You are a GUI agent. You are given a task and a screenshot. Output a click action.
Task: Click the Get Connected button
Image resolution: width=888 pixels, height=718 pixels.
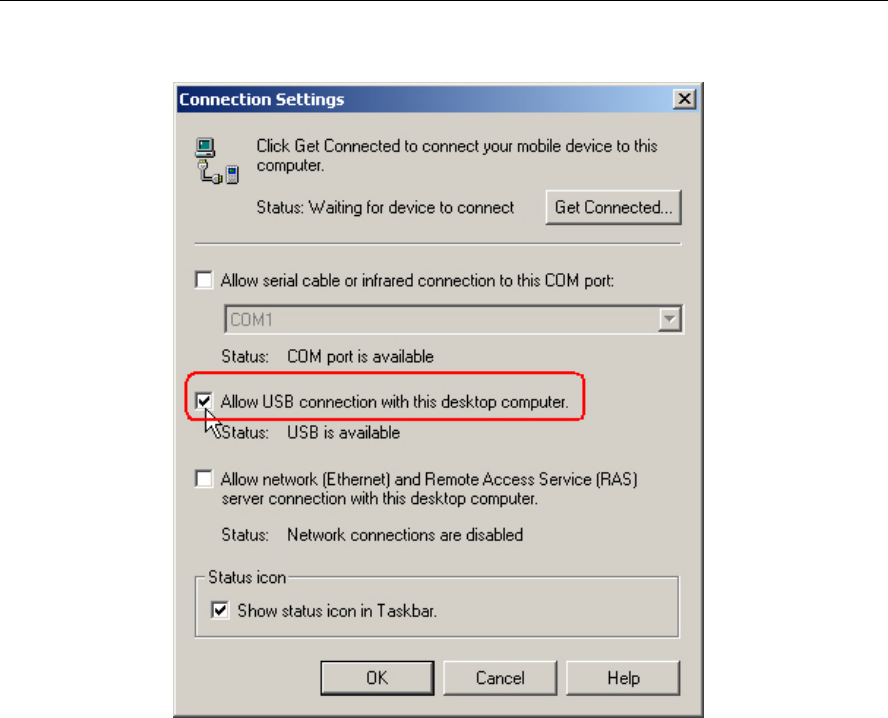point(613,207)
